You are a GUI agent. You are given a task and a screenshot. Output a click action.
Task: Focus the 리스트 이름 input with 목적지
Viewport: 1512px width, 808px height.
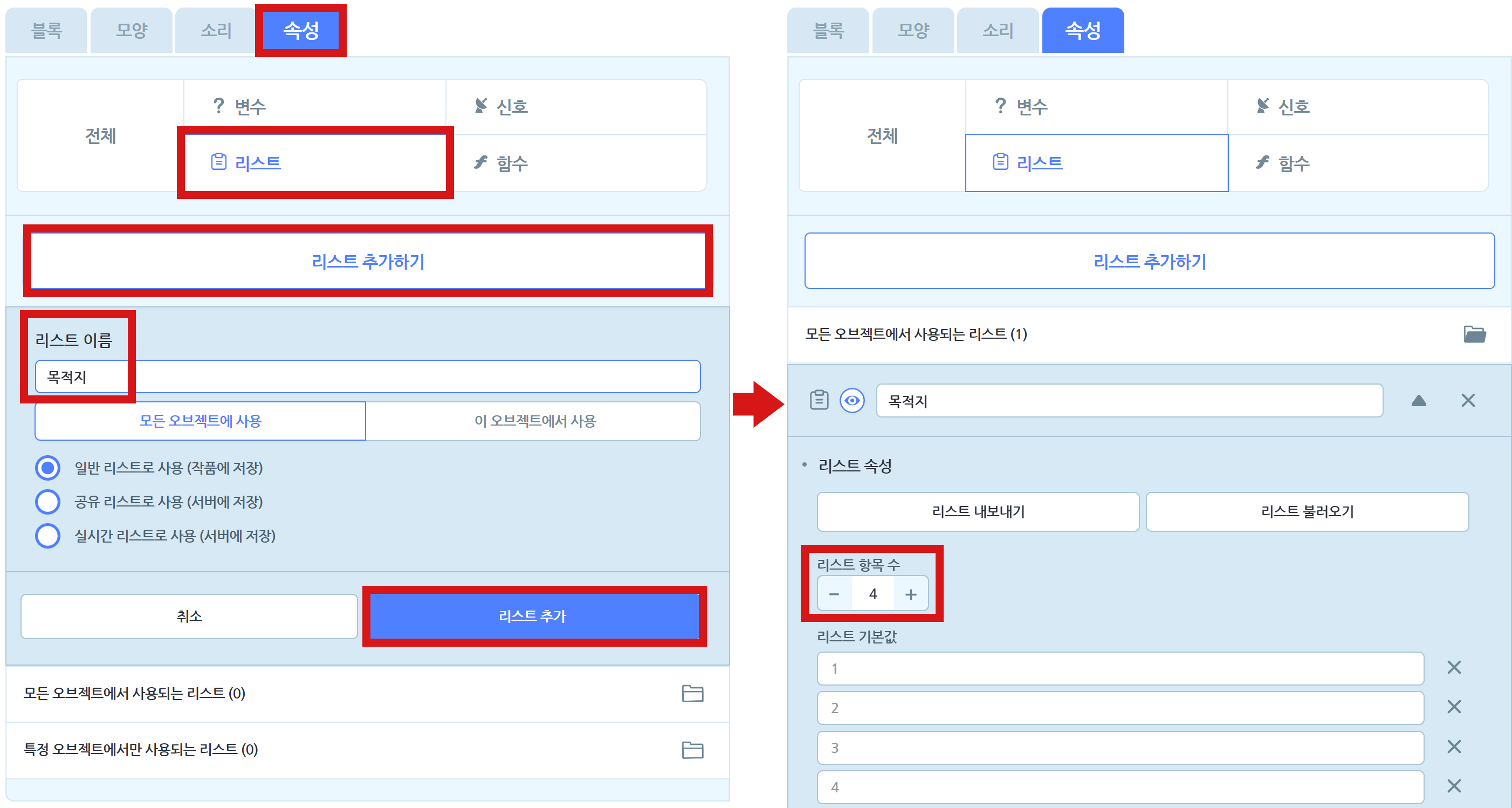point(367,376)
